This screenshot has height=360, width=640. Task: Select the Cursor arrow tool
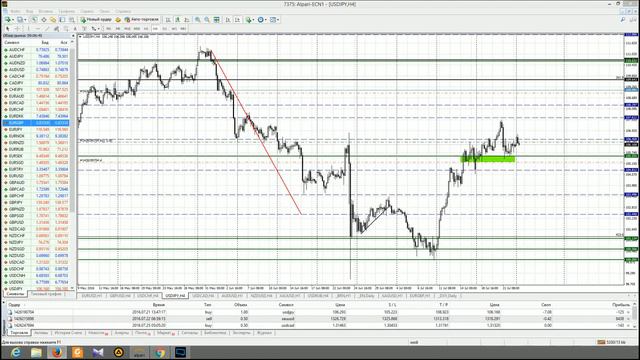7,29
